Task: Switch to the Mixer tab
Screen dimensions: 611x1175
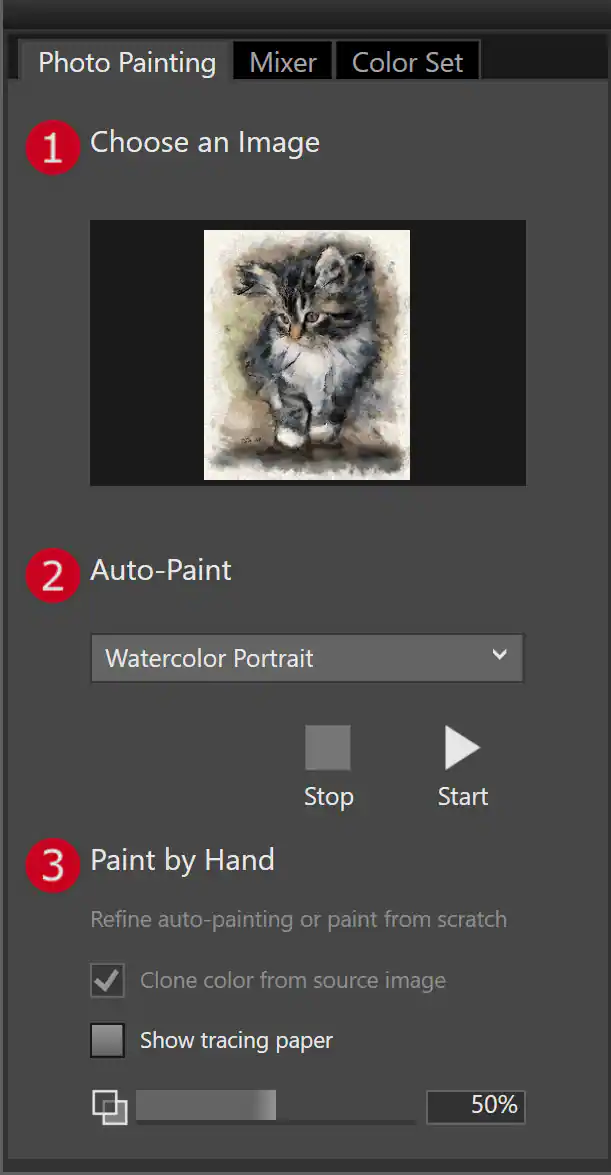Action: [x=282, y=62]
